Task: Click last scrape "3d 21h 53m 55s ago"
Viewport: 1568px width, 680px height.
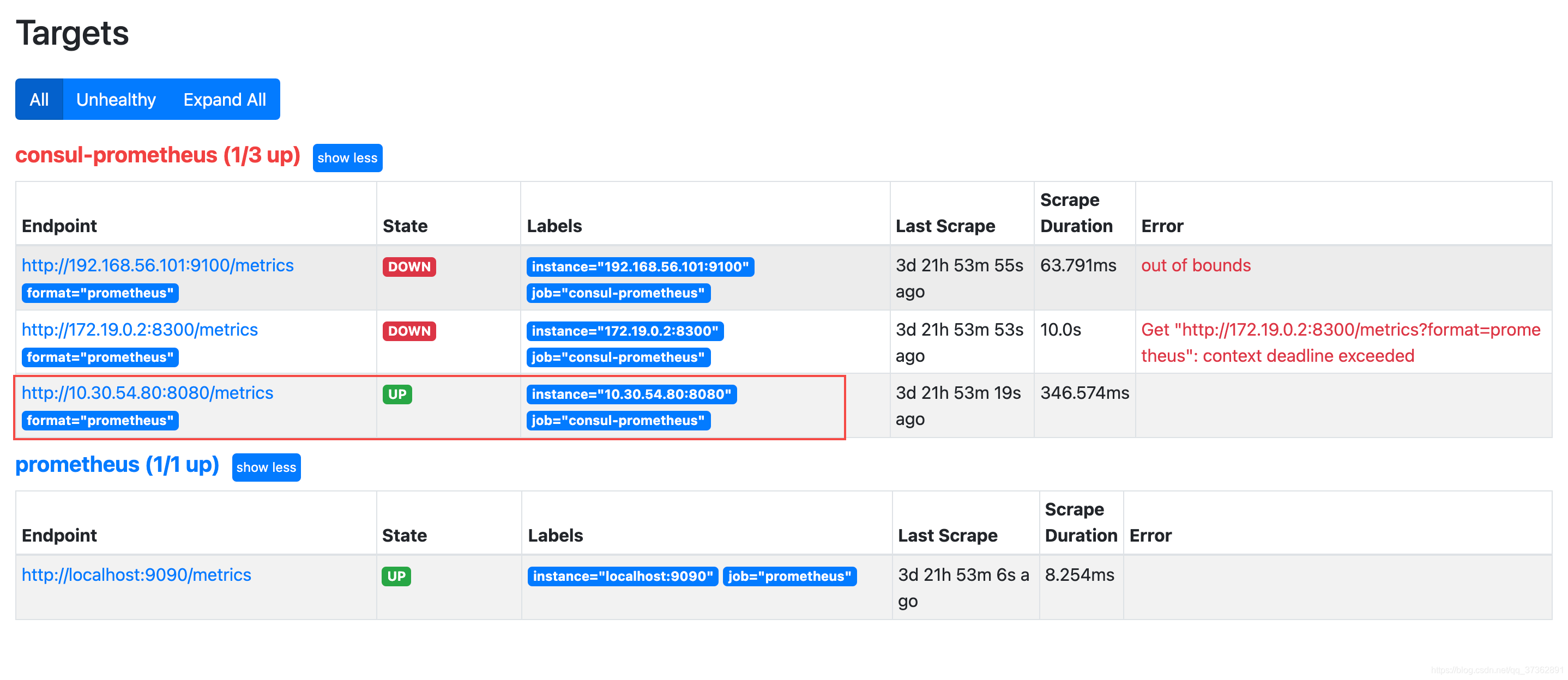Action: [960, 278]
